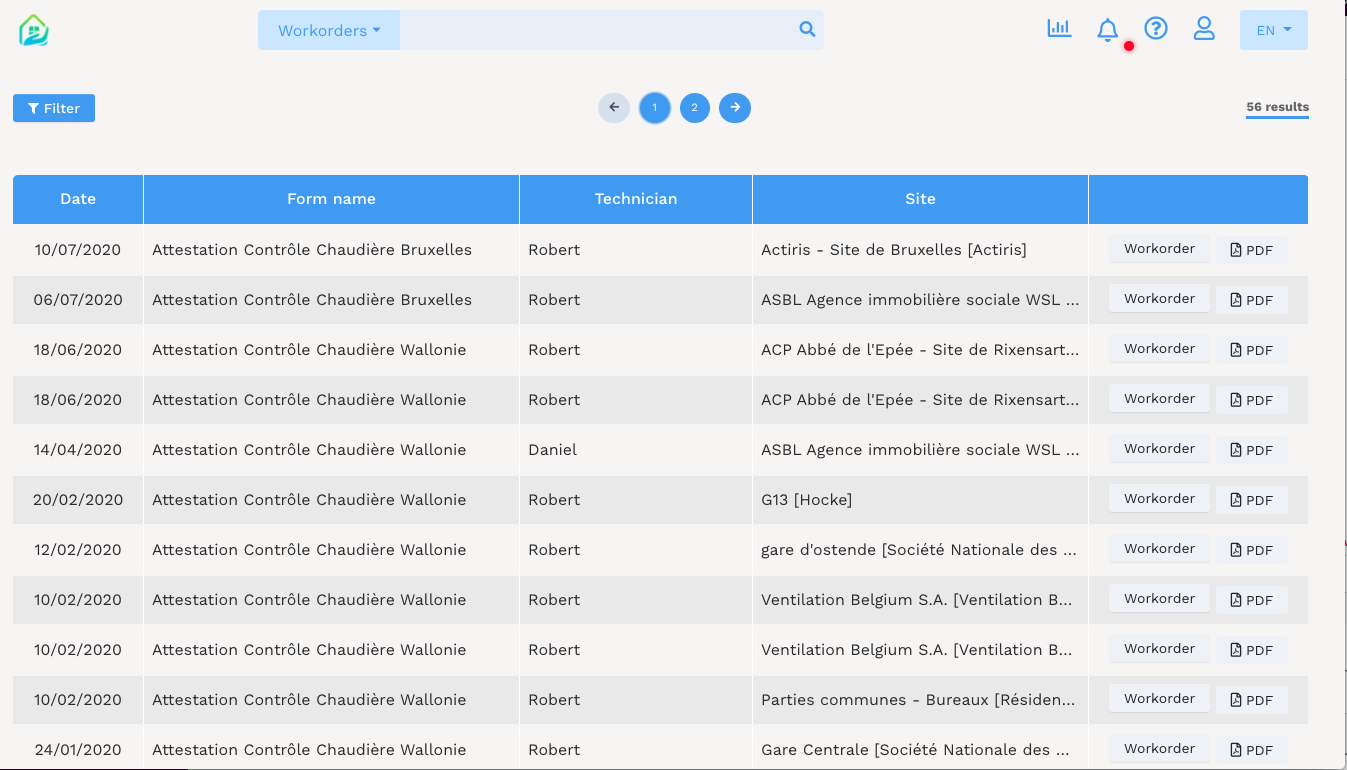Viewport: 1347px width, 770px height.
Task: Select date cell 14/04/2020
Action: click(78, 450)
